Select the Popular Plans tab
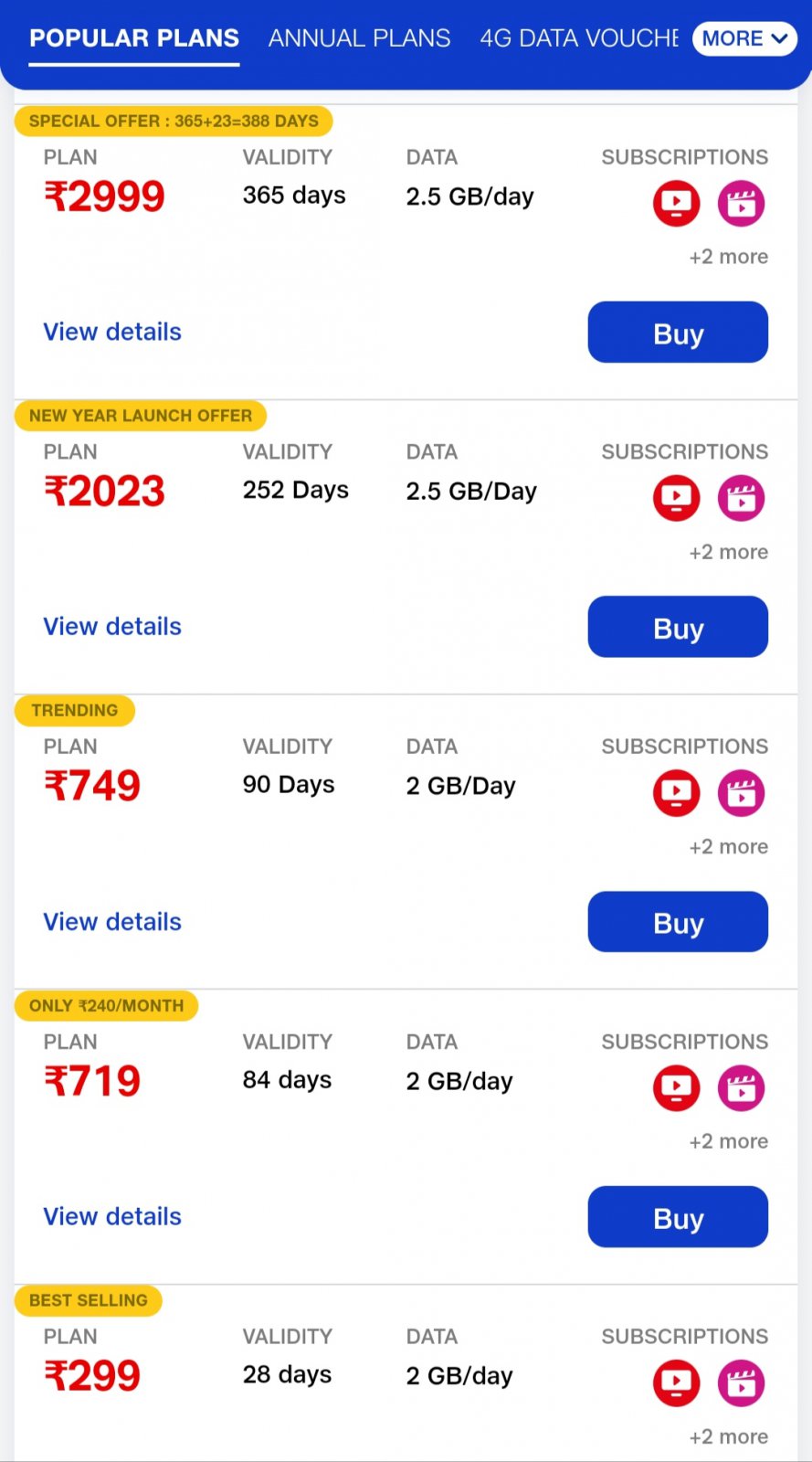The width and height of the screenshot is (812, 1462). tap(134, 38)
